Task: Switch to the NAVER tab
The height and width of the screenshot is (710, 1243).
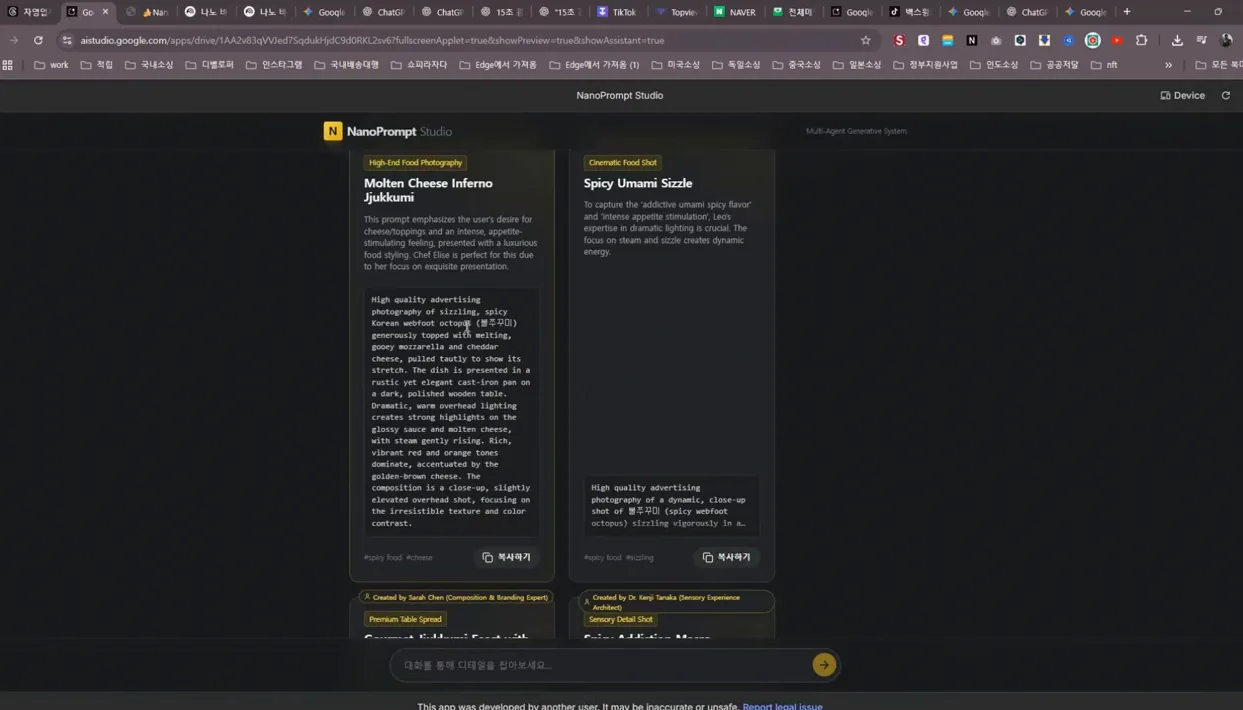Action: 735,12
